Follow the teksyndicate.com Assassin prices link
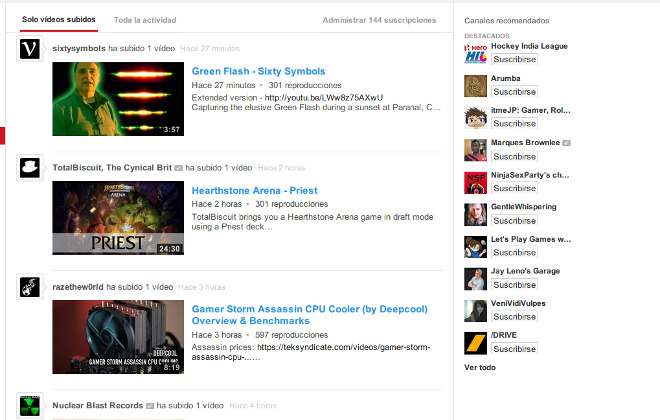660x420 pixels. [311, 352]
